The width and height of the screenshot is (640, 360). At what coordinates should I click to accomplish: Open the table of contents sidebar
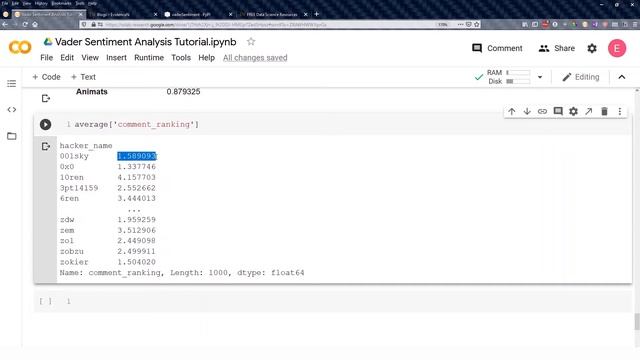pos(11,84)
